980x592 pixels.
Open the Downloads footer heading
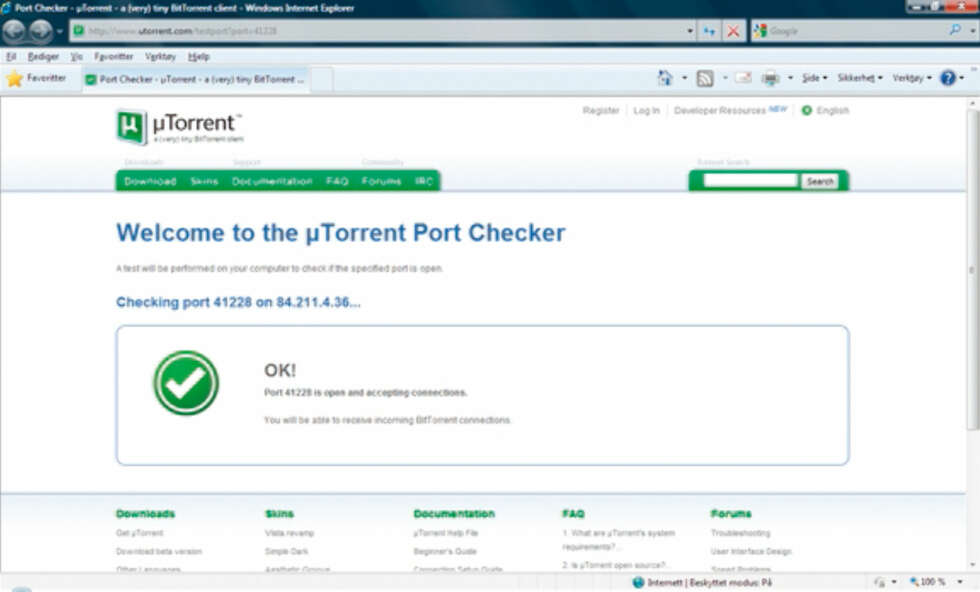click(145, 514)
